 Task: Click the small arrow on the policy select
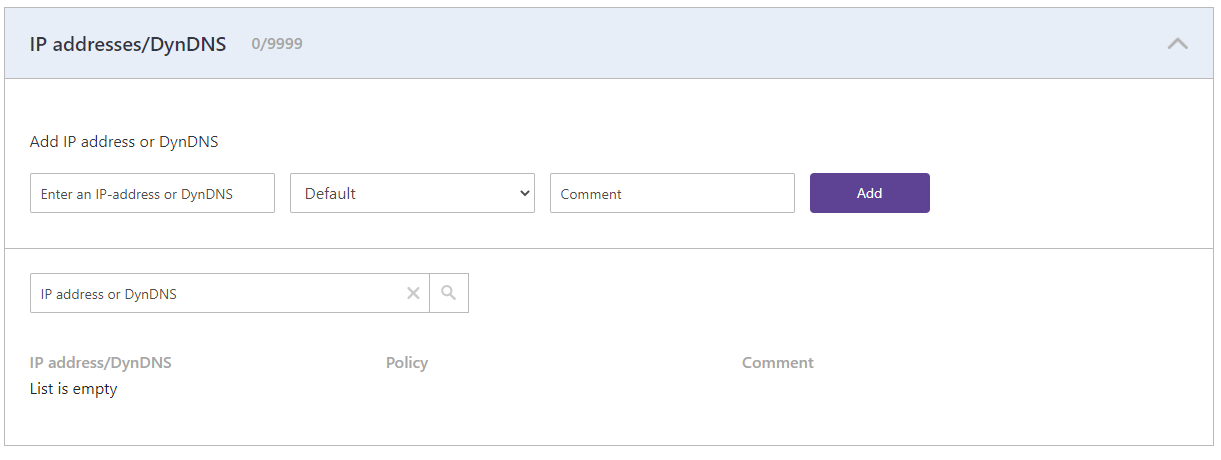[x=525, y=193]
